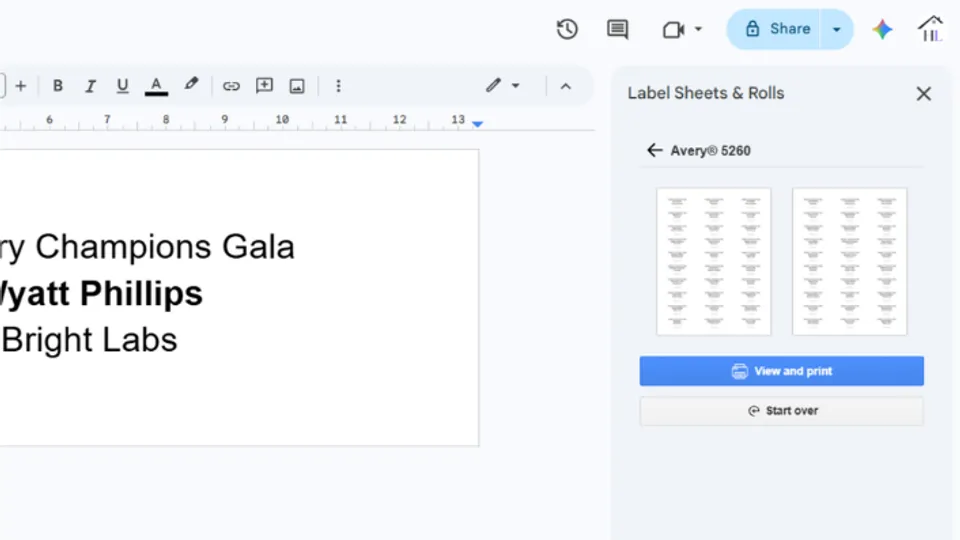Select the first label sheet preview

point(714,262)
